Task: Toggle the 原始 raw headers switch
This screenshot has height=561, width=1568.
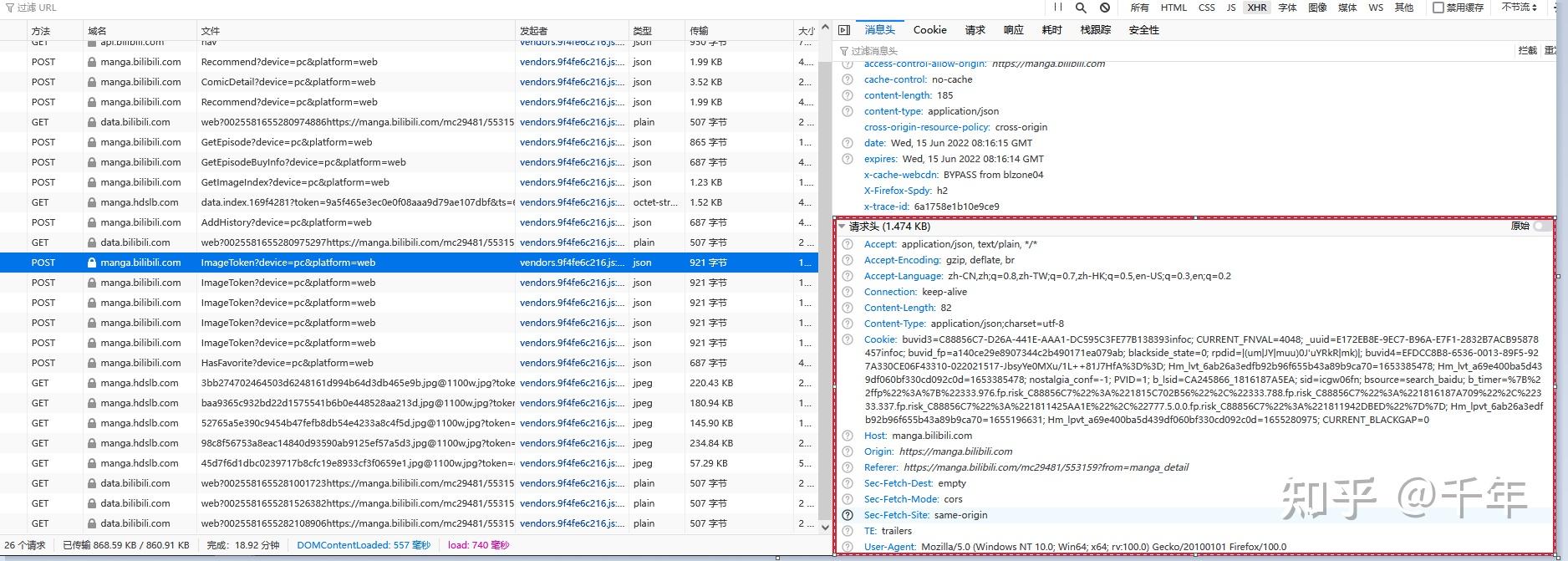Action: (x=1543, y=227)
